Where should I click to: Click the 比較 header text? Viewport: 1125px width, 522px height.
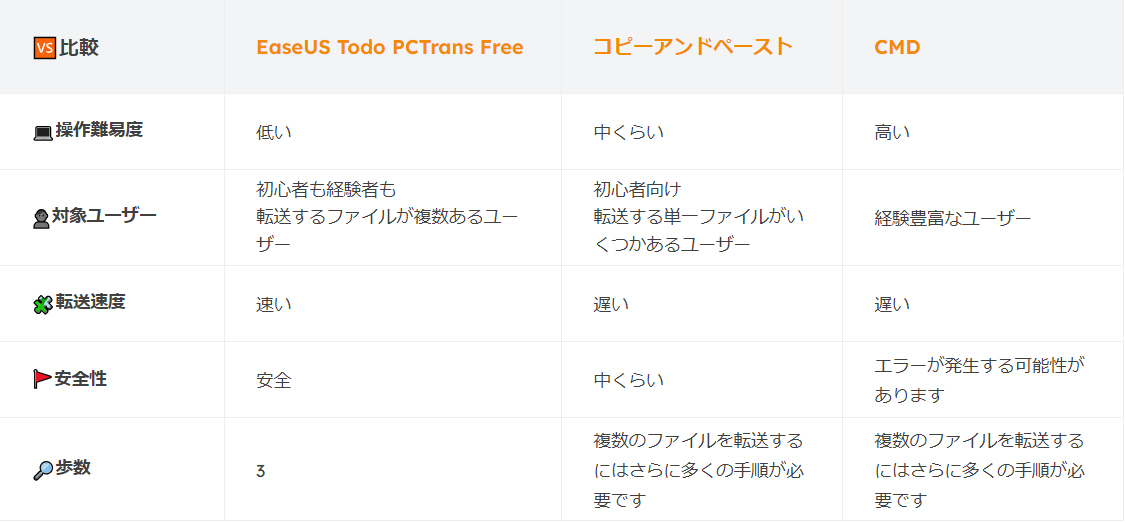point(79,47)
